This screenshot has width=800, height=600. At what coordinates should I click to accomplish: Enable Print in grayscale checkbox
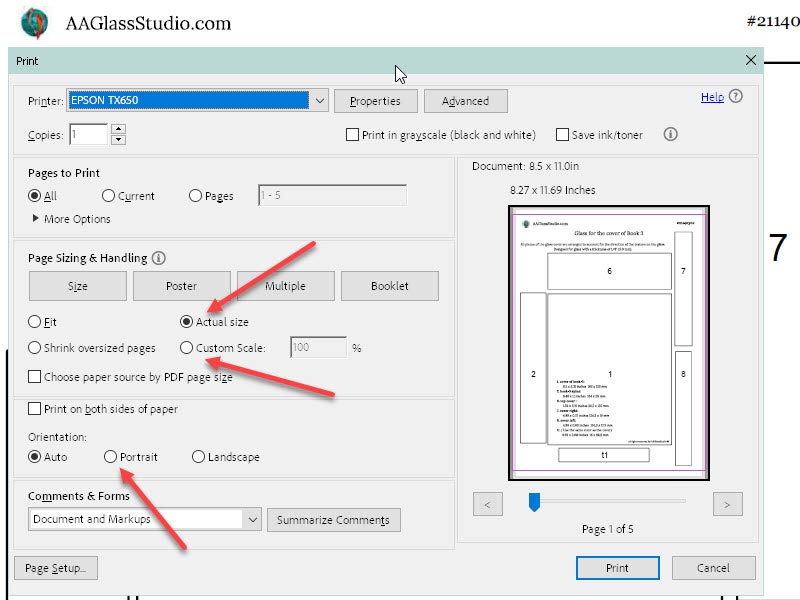tap(352, 135)
